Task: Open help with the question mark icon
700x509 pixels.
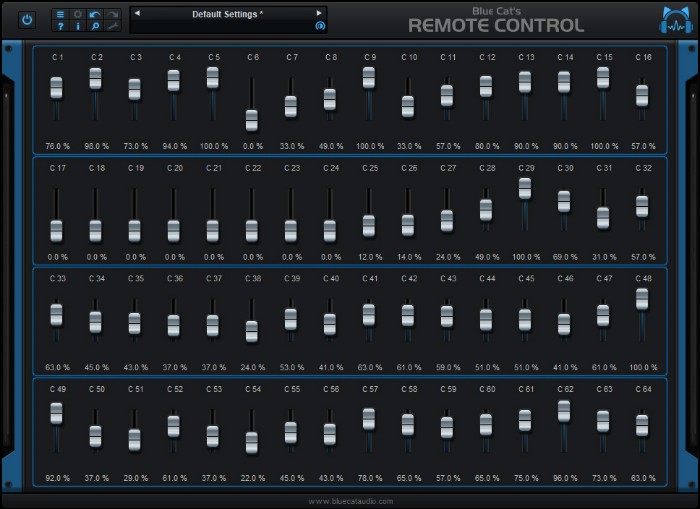Action: pyautogui.click(x=60, y=26)
